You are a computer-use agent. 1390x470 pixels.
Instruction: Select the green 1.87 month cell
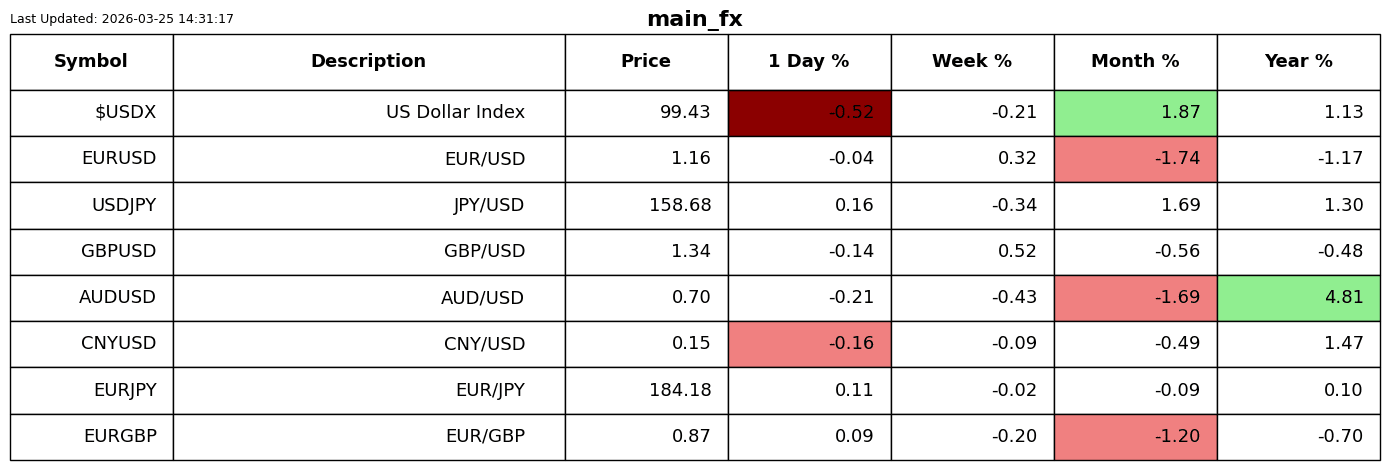(x=1135, y=113)
